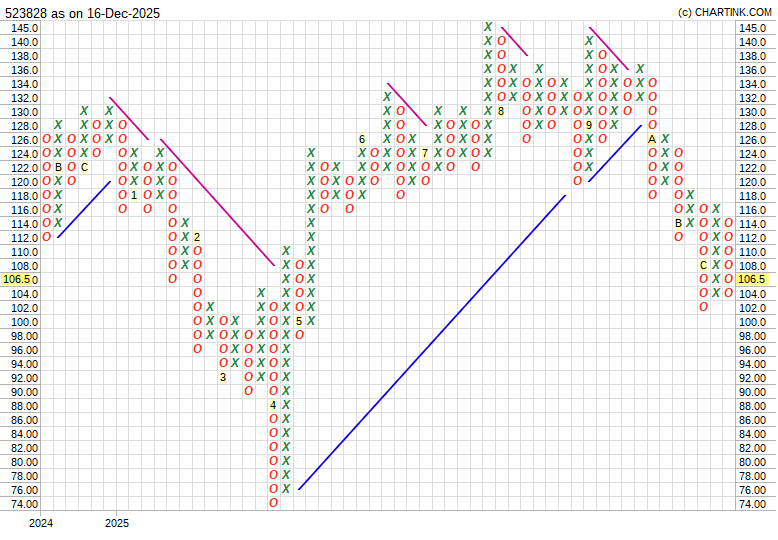
Task: Click the 2024 year label on x-axis
Action: pos(41,523)
